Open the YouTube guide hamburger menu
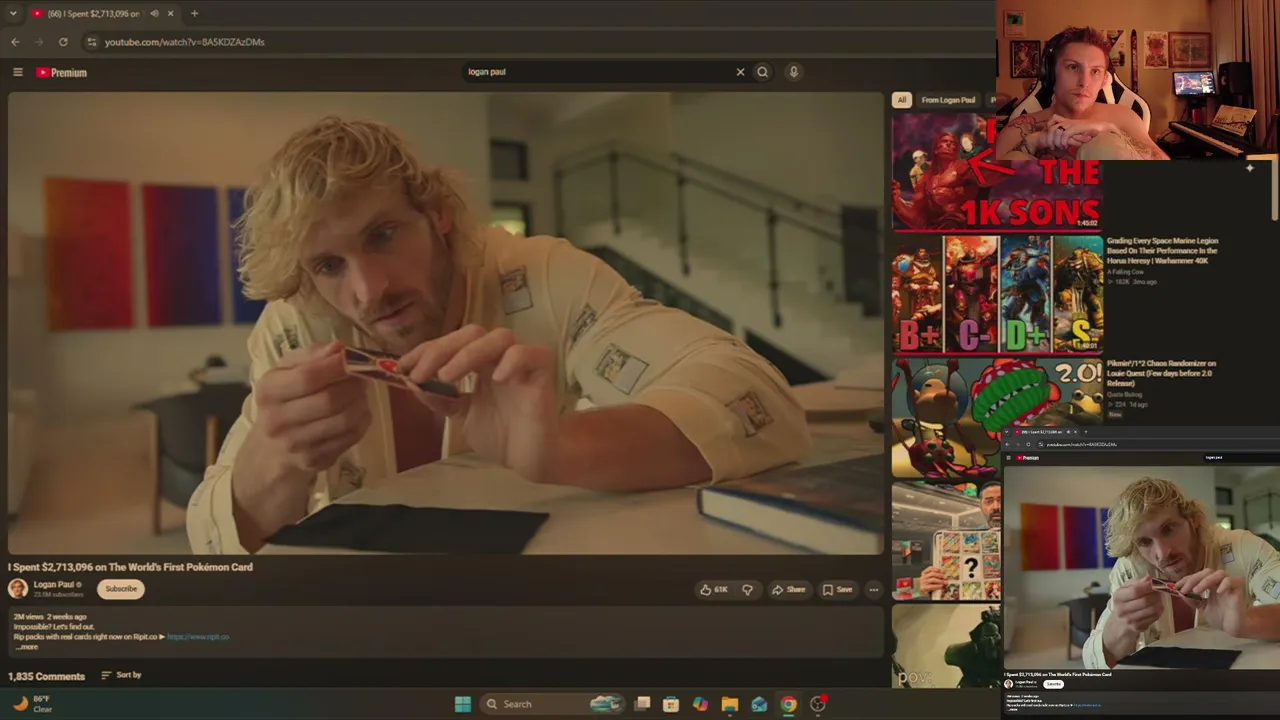This screenshot has height=720, width=1280. pyautogui.click(x=17, y=72)
